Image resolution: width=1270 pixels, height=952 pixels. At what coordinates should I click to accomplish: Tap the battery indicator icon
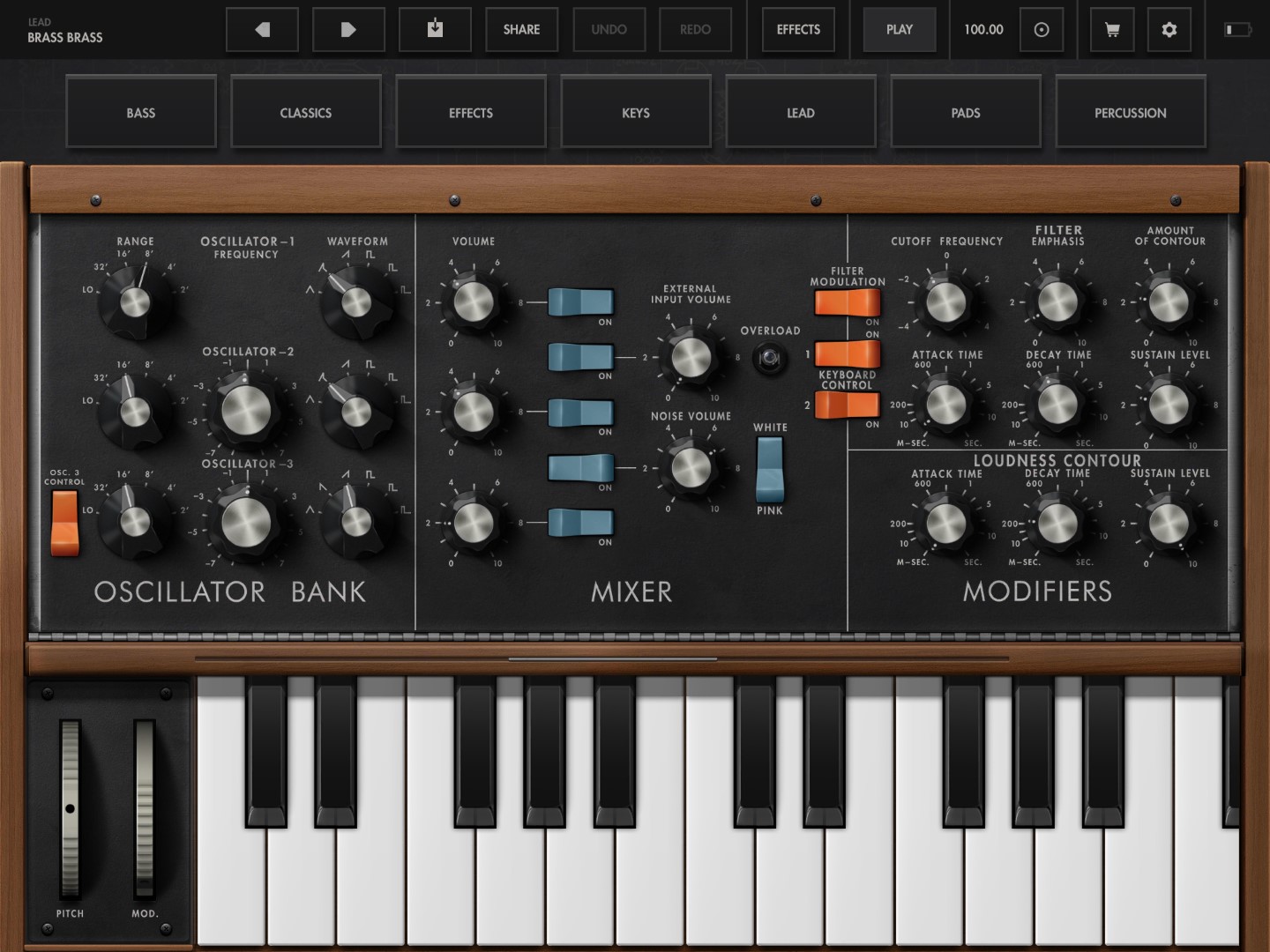[x=1237, y=30]
